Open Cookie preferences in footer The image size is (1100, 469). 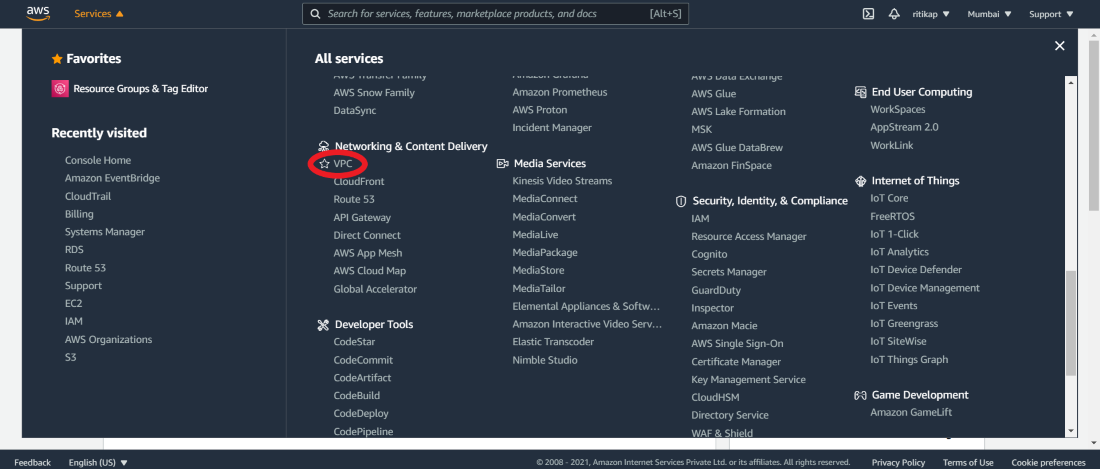click(1048, 463)
